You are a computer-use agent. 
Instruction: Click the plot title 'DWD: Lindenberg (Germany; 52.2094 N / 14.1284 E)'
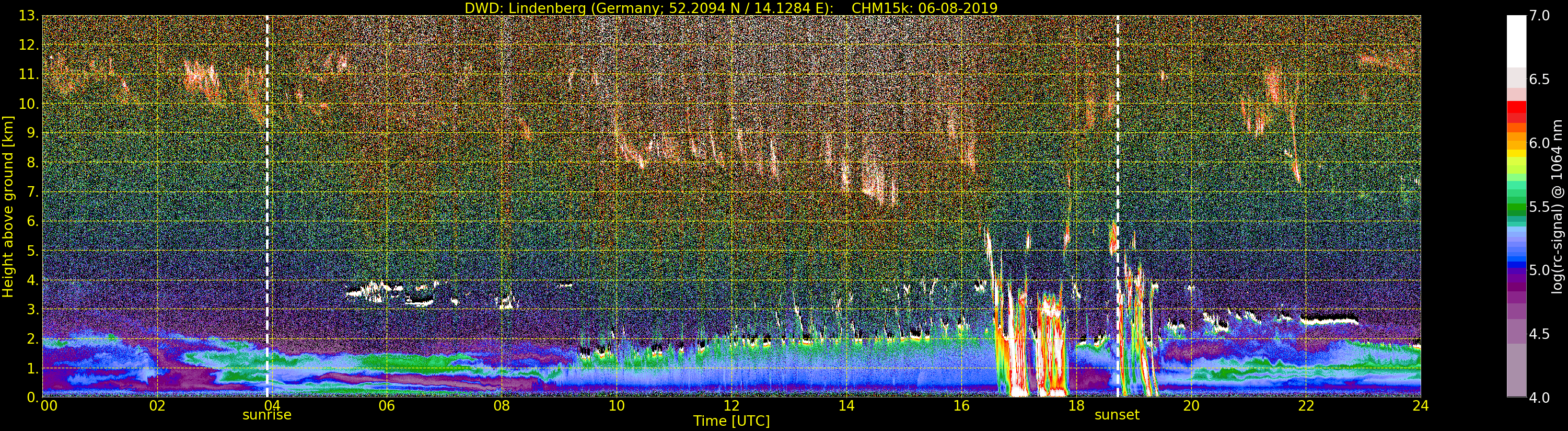pos(649,8)
